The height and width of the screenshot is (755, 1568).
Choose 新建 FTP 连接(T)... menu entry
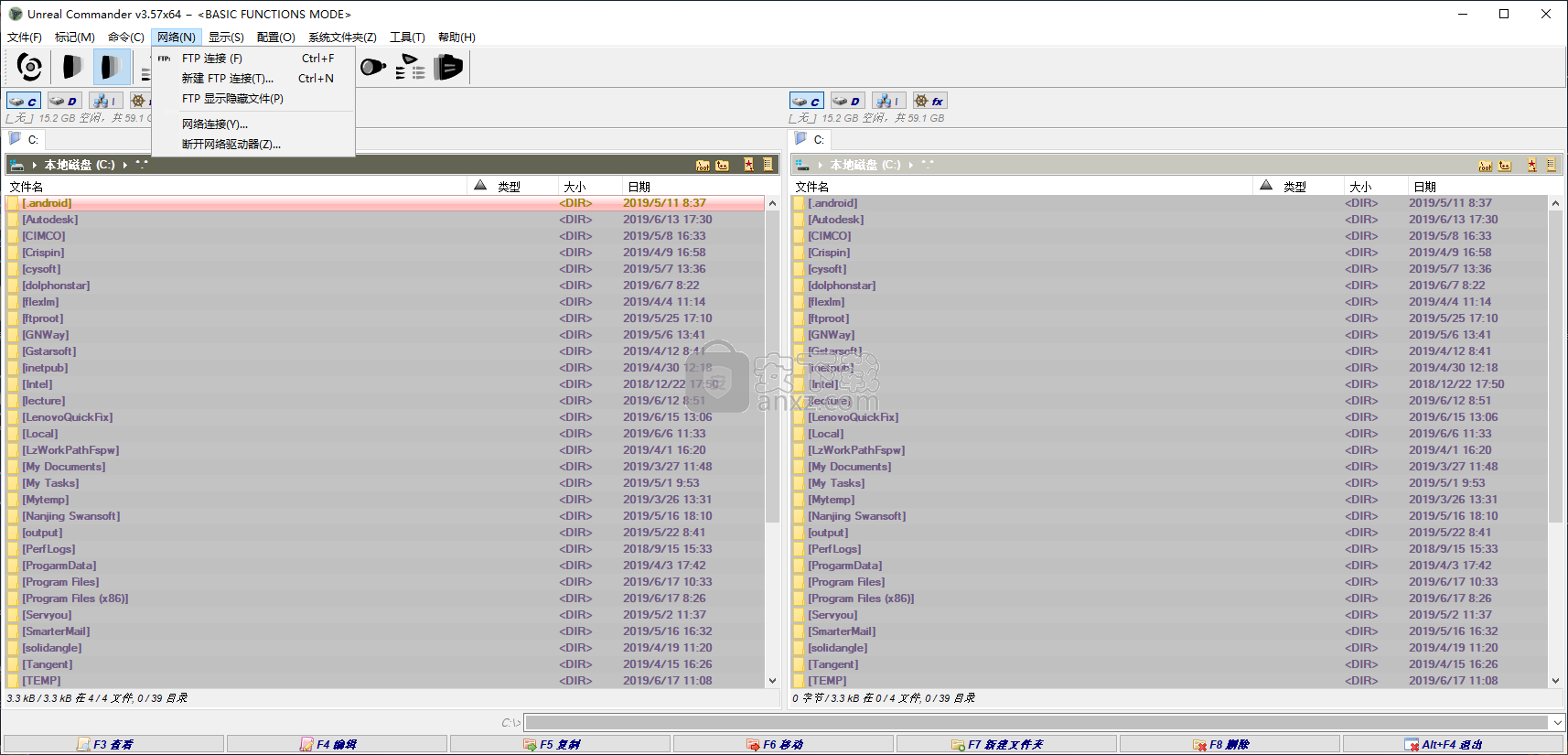click(253, 79)
